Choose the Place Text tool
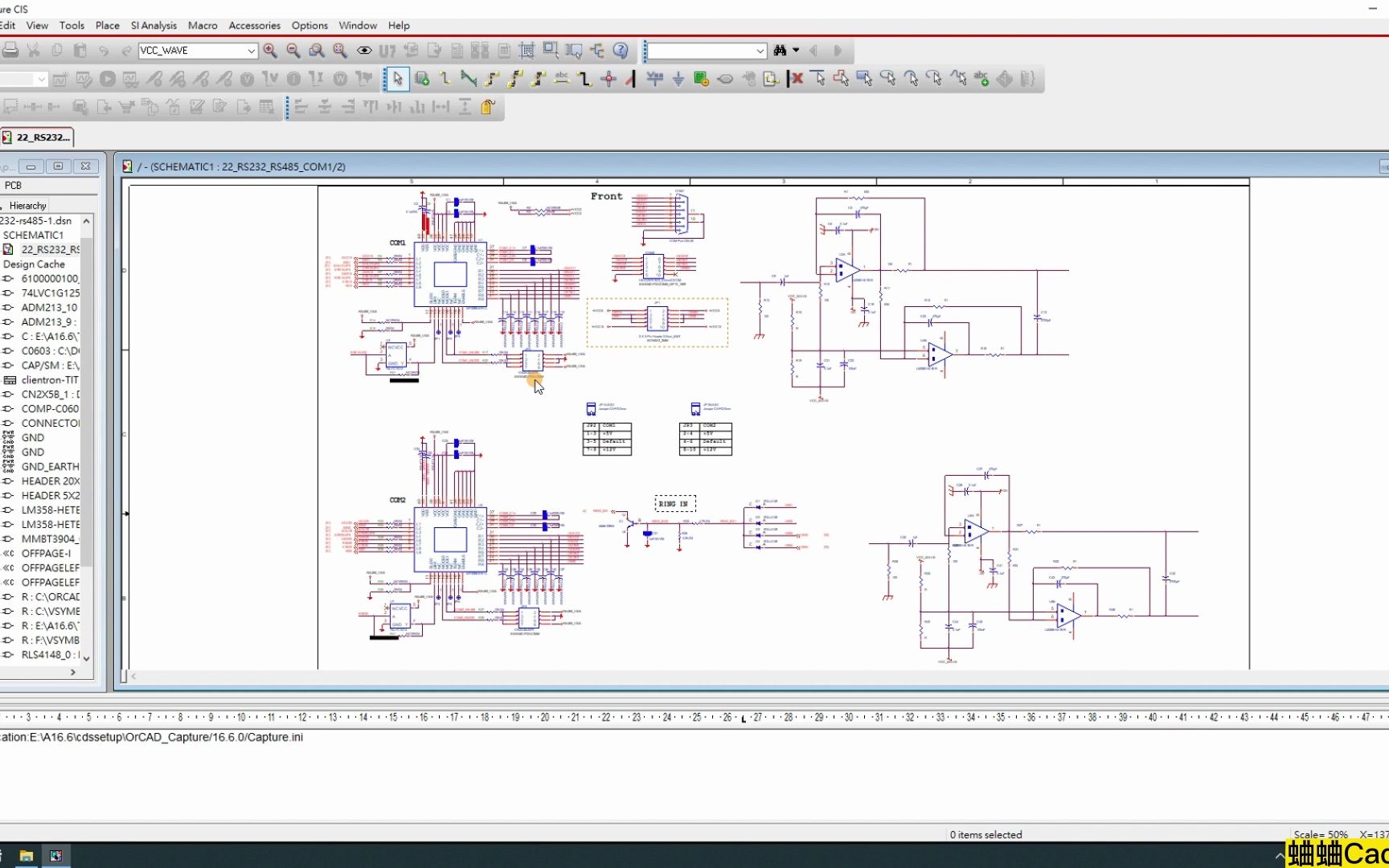The height and width of the screenshot is (868, 1389). (x=981, y=79)
